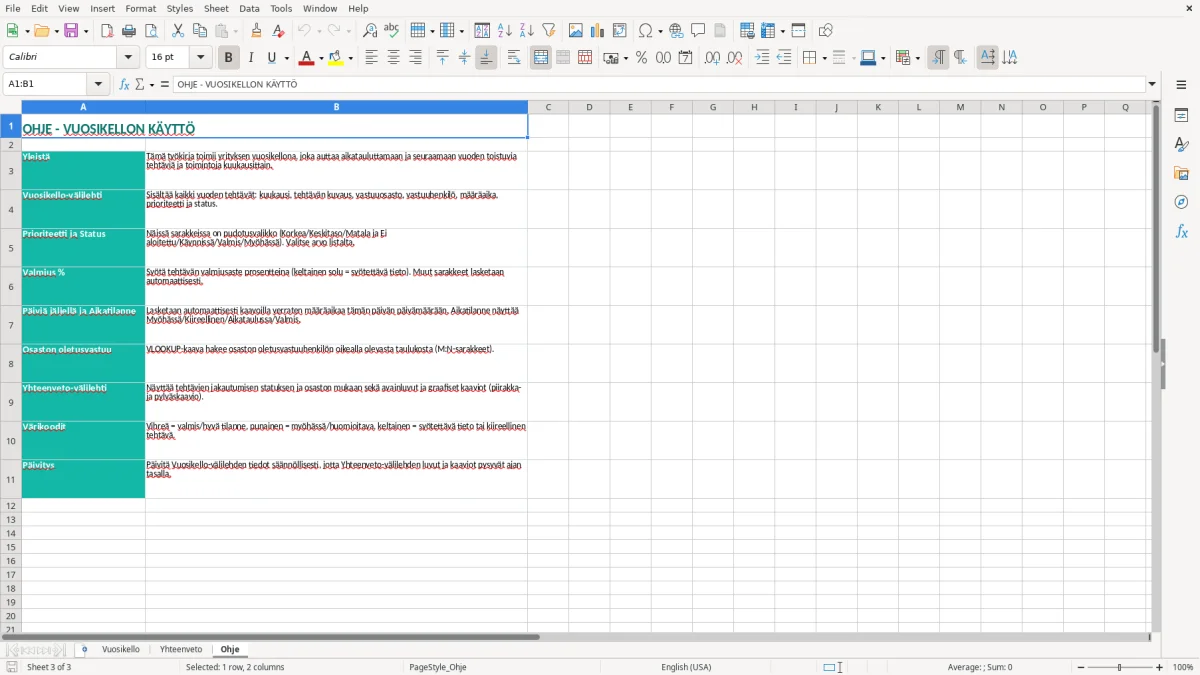The height and width of the screenshot is (675, 1200).
Task: Click the Sum sigma button
Action: (140, 84)
